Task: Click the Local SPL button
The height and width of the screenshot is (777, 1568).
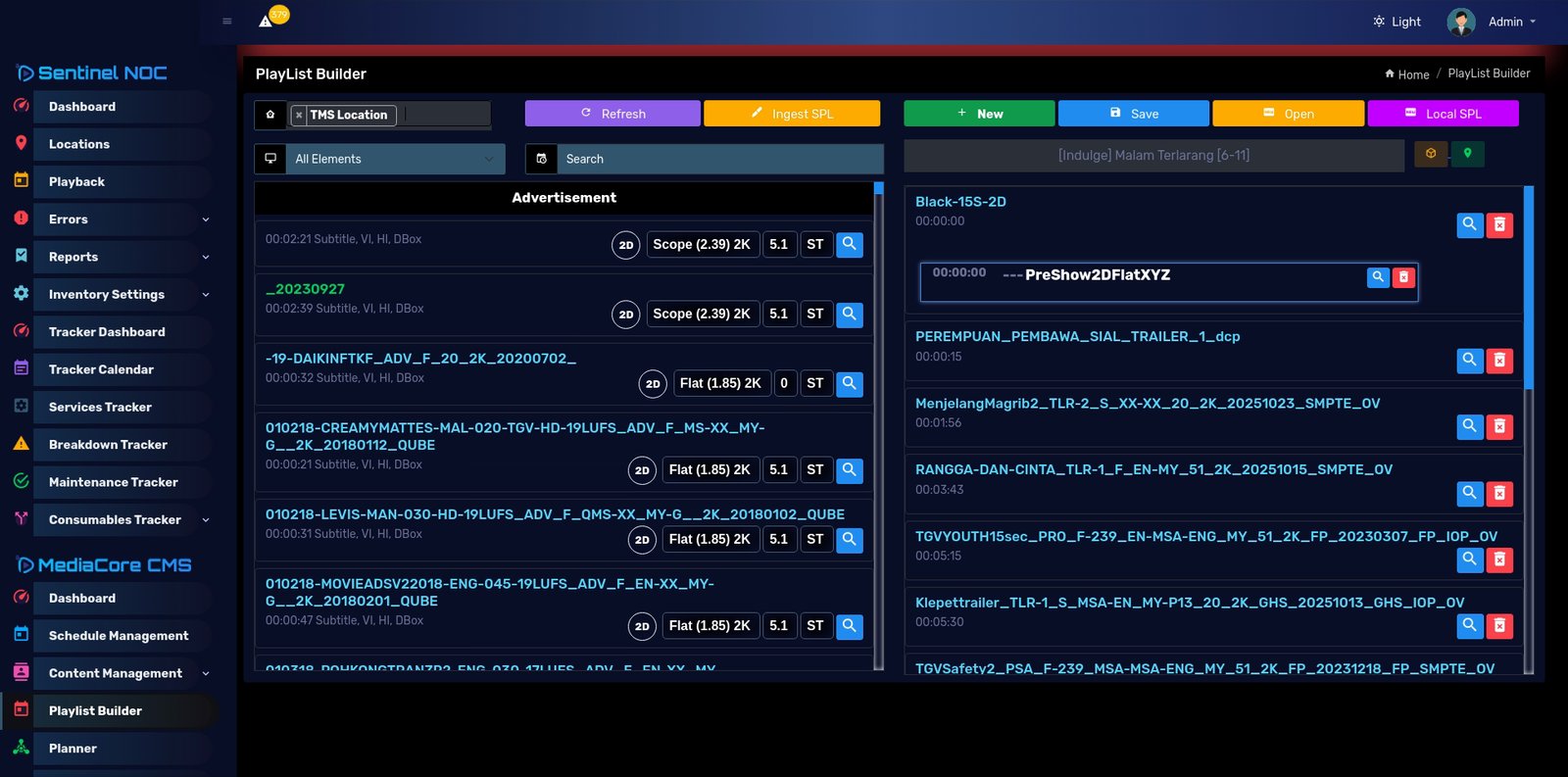Action: (1443, 114)
